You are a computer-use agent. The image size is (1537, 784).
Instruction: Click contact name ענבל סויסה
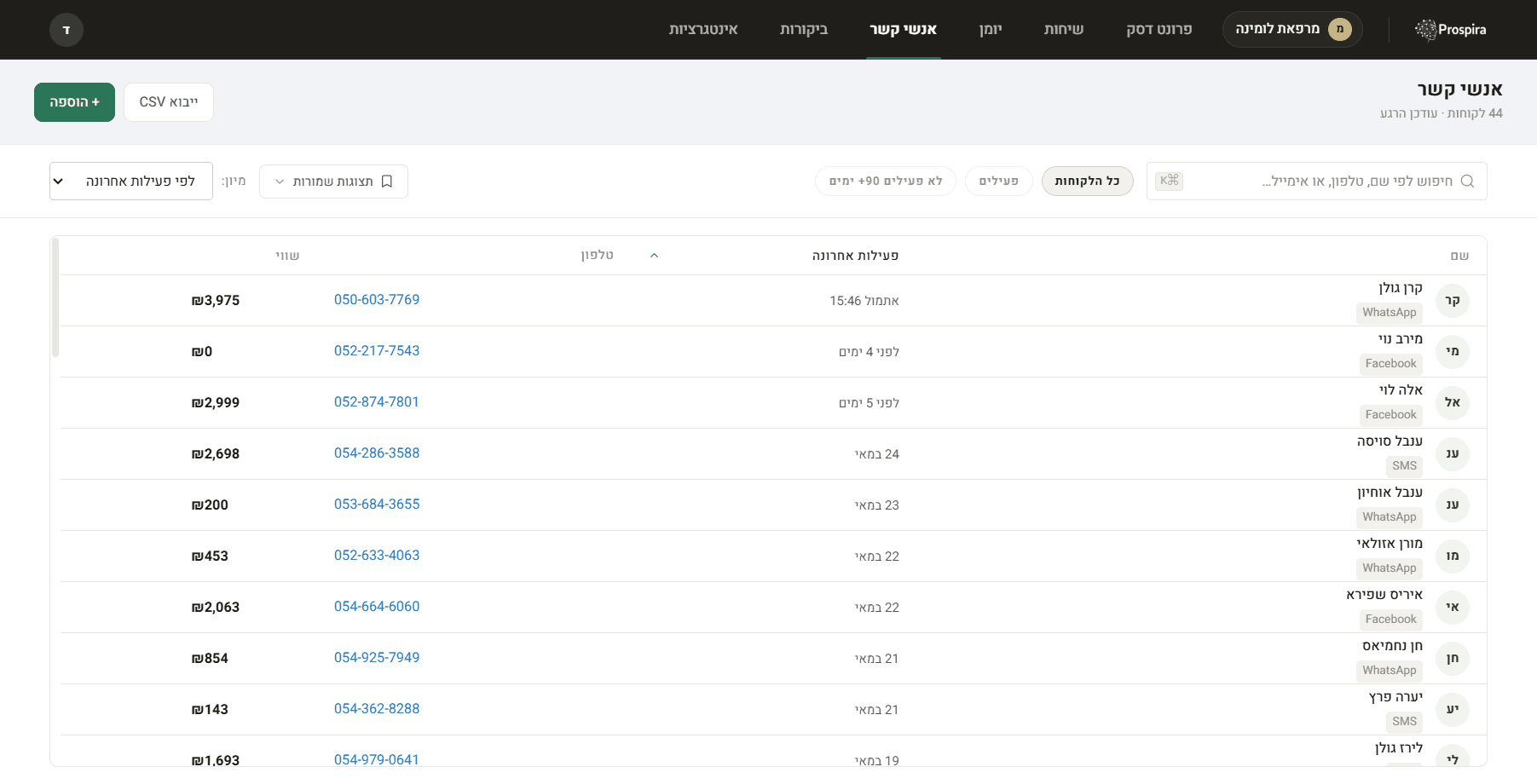point(1390,441)
